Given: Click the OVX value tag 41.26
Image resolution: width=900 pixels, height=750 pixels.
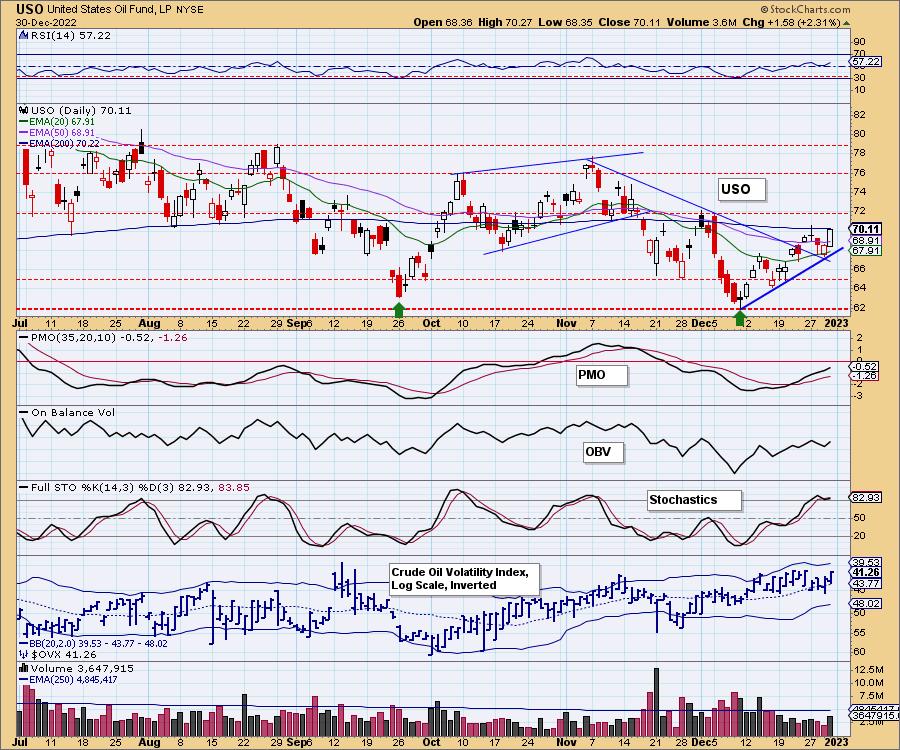Looking at the screenshot, I should coord(866,573).
